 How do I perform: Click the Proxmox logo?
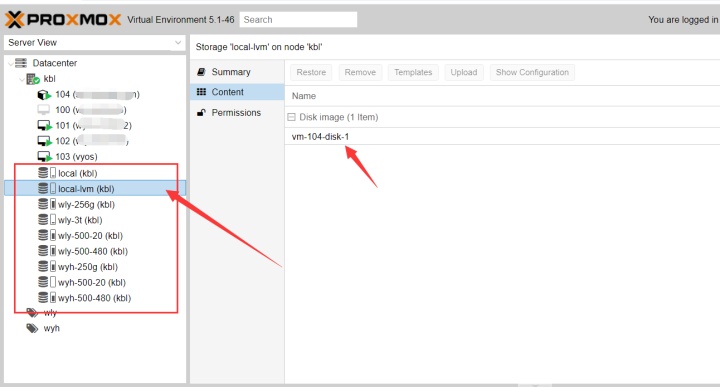click(63, 20)
